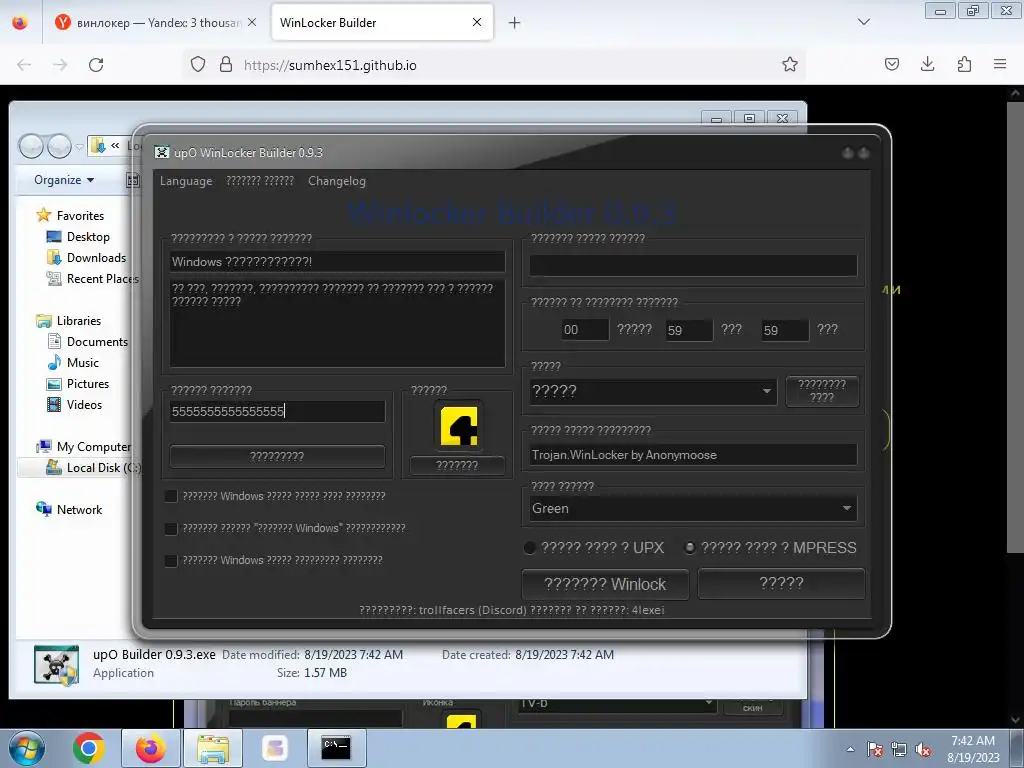Click the Windows title input field
Screen dimensions: 1024x768
pos(337,262)
